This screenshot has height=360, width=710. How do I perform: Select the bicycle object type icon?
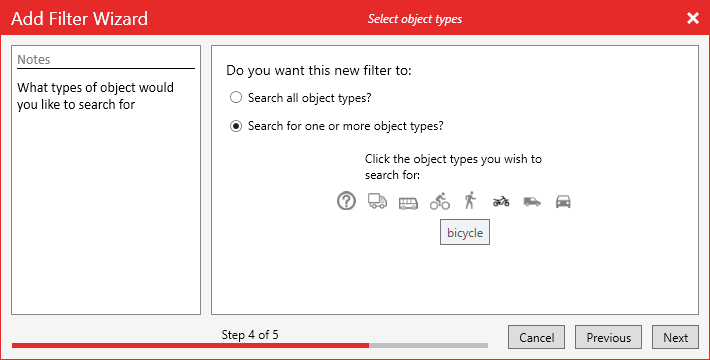click(440, 201)
